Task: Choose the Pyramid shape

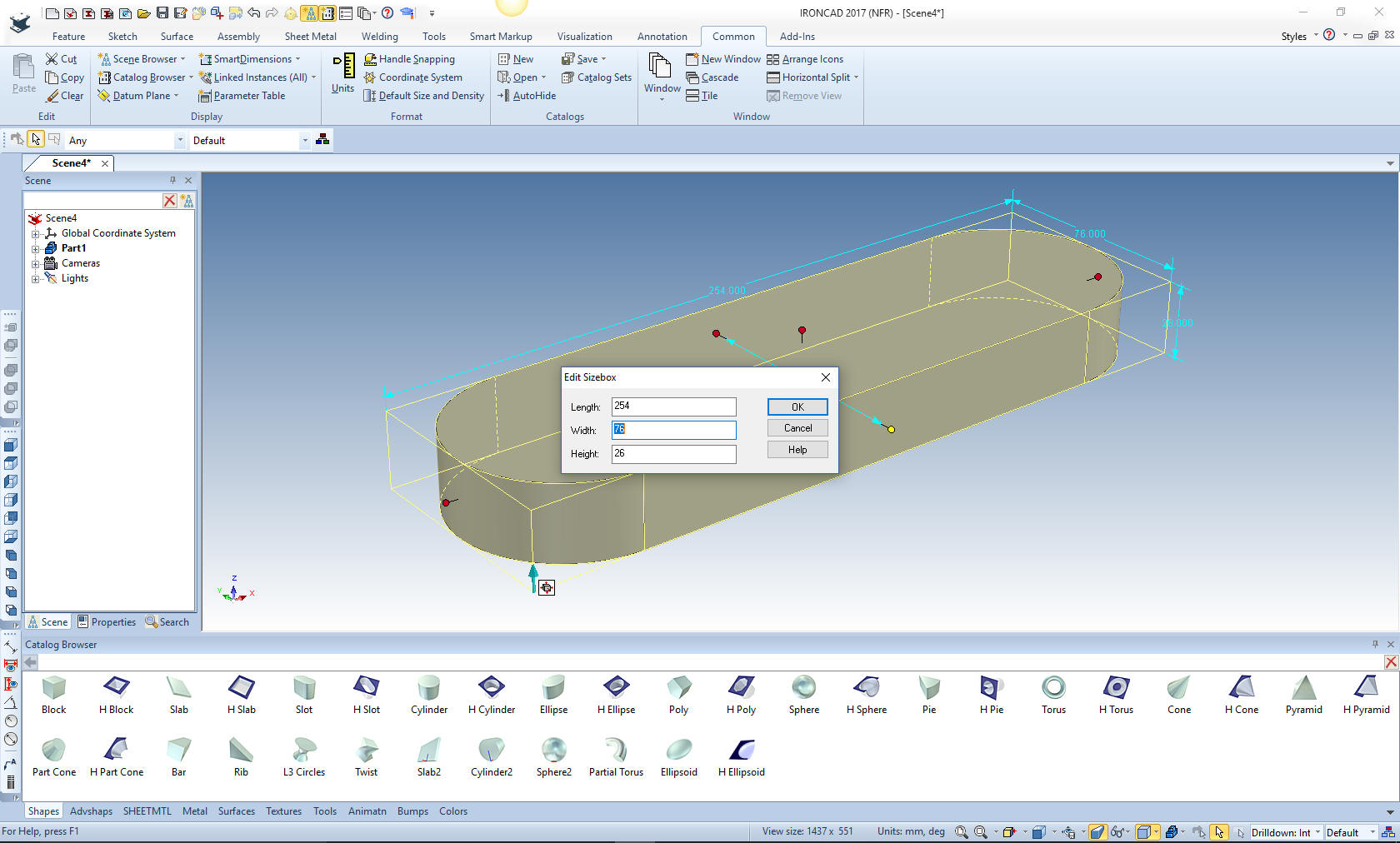Action: [1303, 695]
